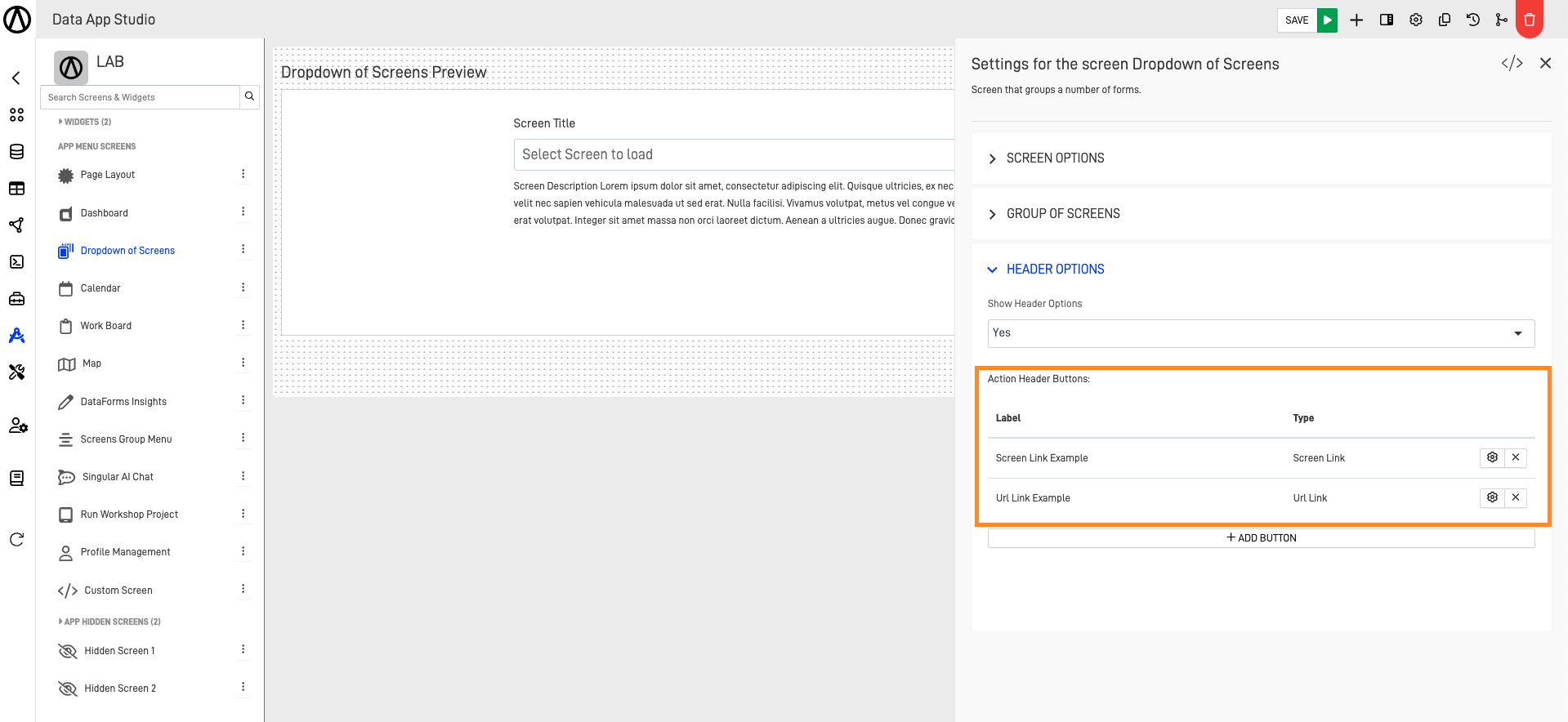Expand the WIDGETS (2) tree section

(85, 122)
